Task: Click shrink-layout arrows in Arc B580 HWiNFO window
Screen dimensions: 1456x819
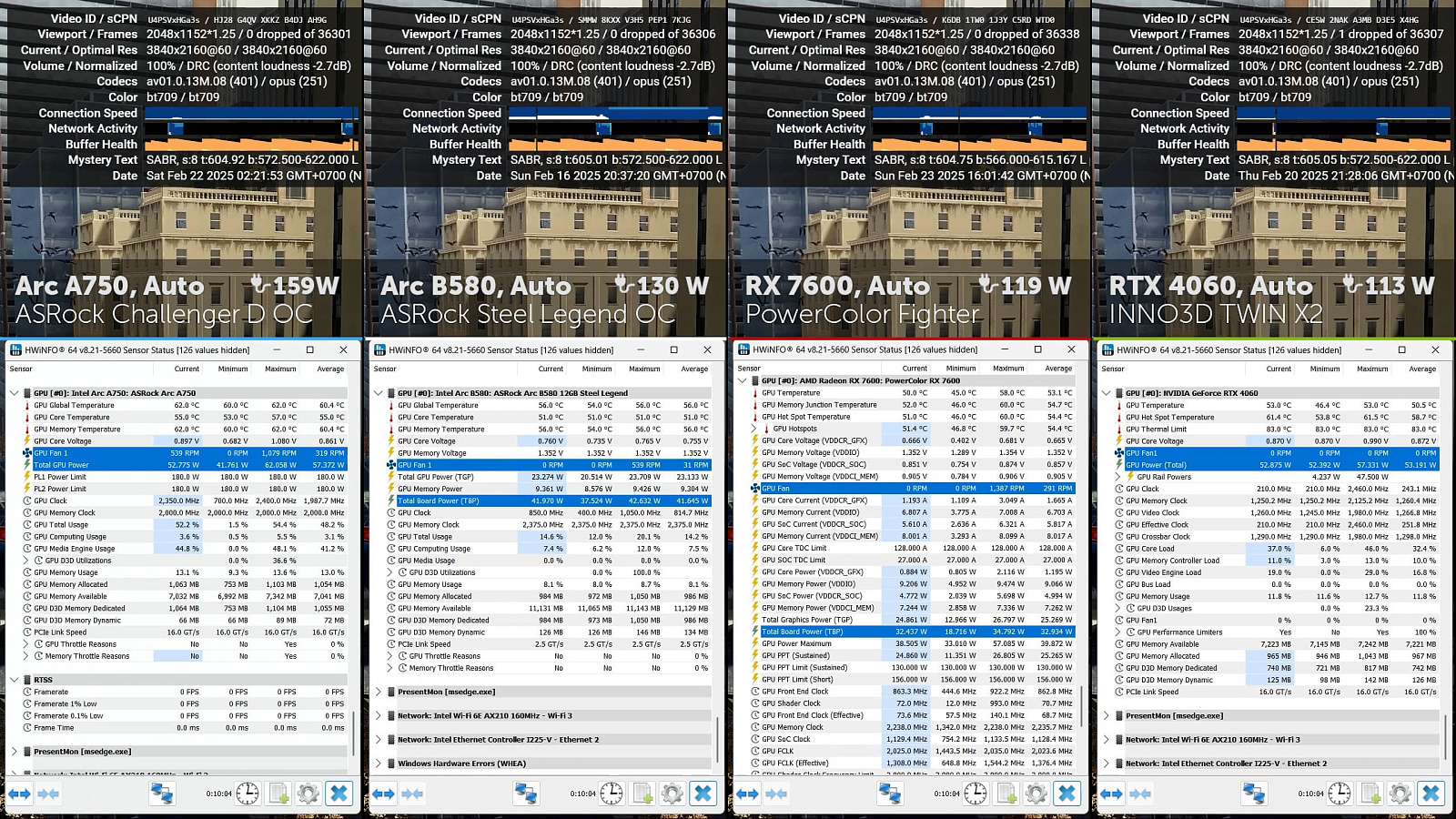Action: point(412,794)
